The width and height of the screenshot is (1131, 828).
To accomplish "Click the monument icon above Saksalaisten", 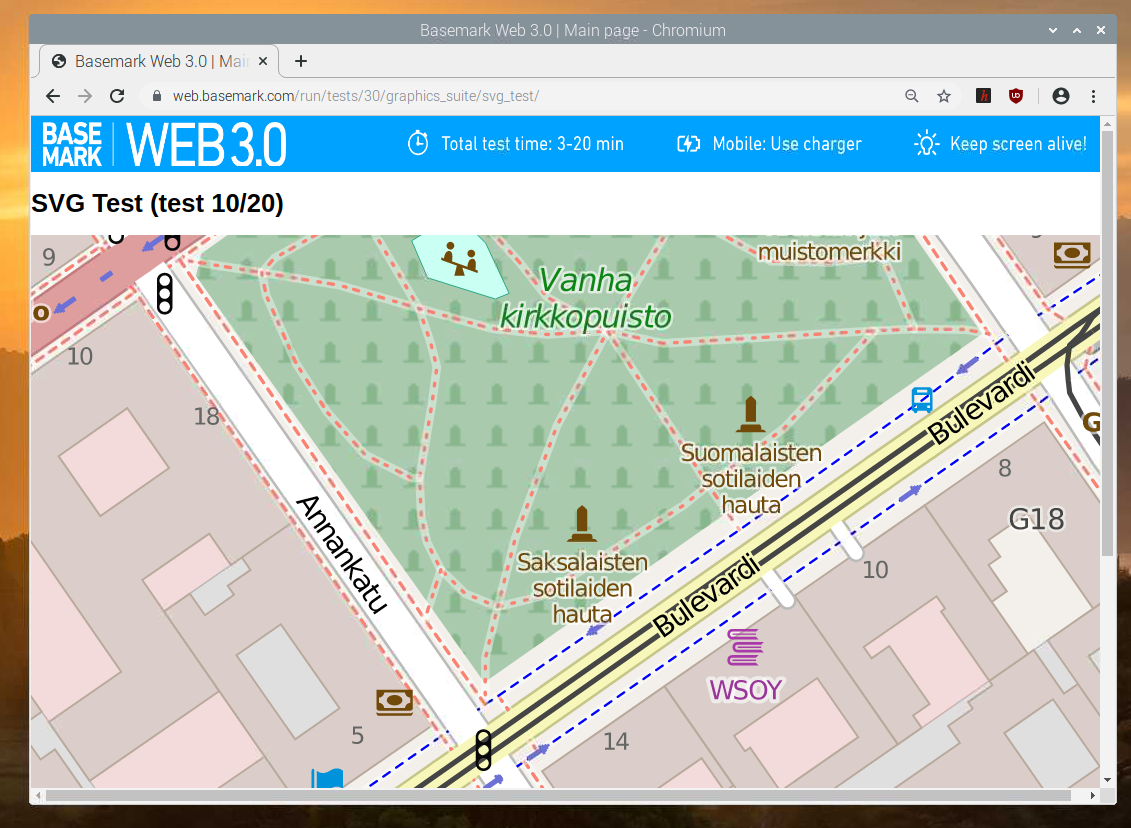I will point(581,524).
